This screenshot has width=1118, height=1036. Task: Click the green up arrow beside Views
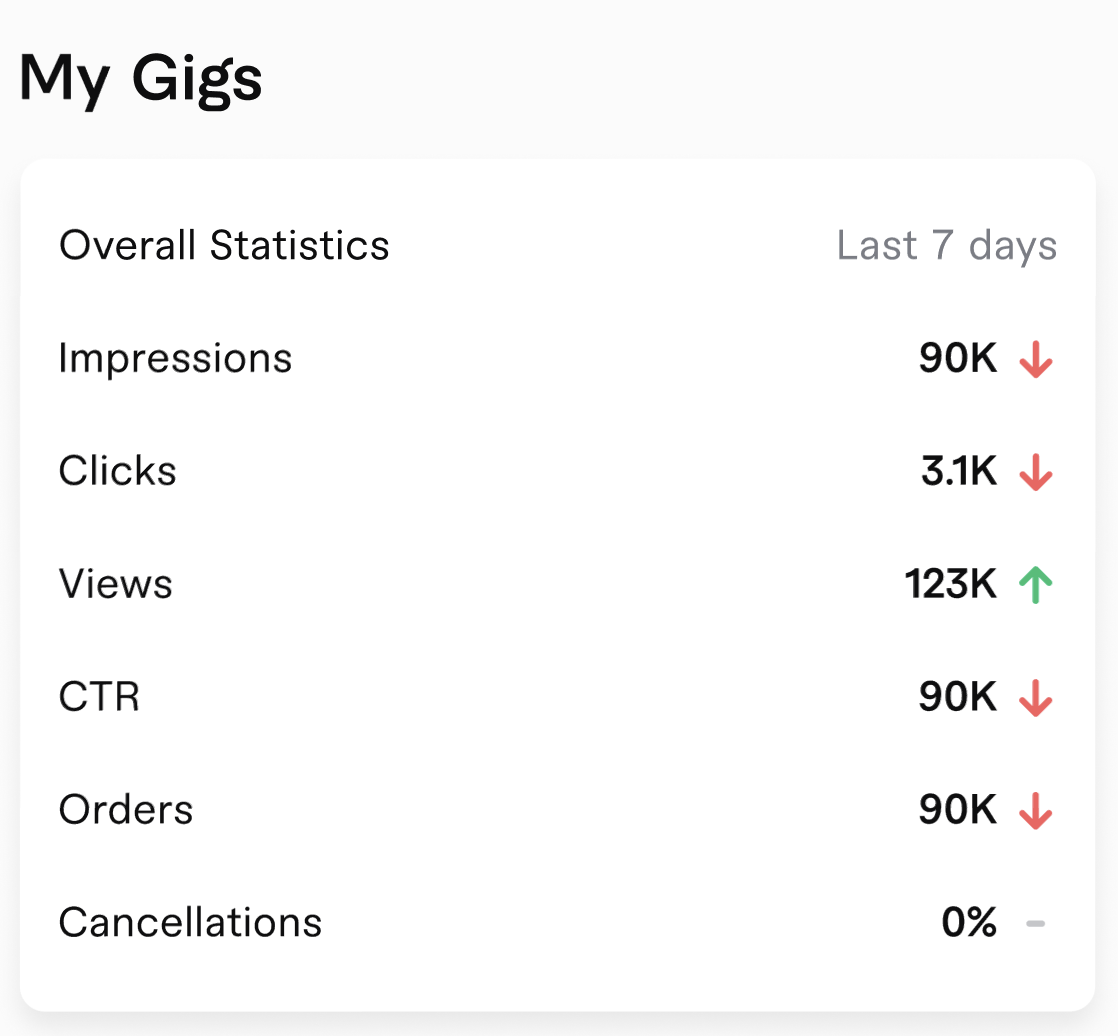pos(1035,585)
